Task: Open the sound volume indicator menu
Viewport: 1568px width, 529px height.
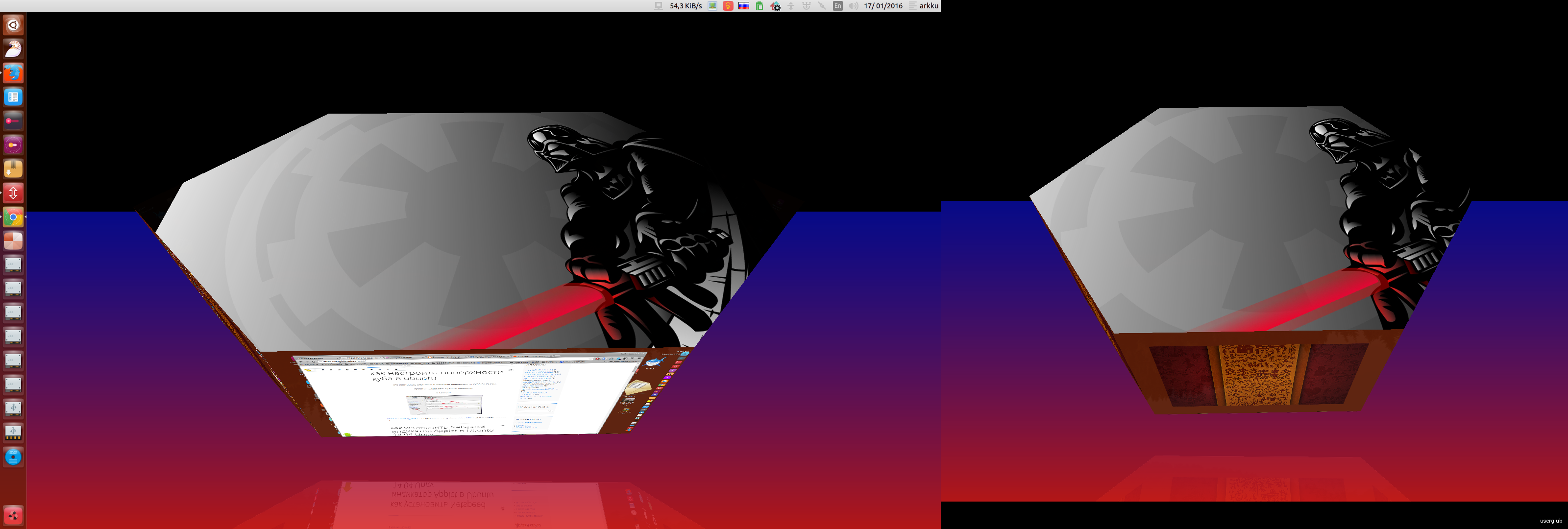Action: [854, 5]
